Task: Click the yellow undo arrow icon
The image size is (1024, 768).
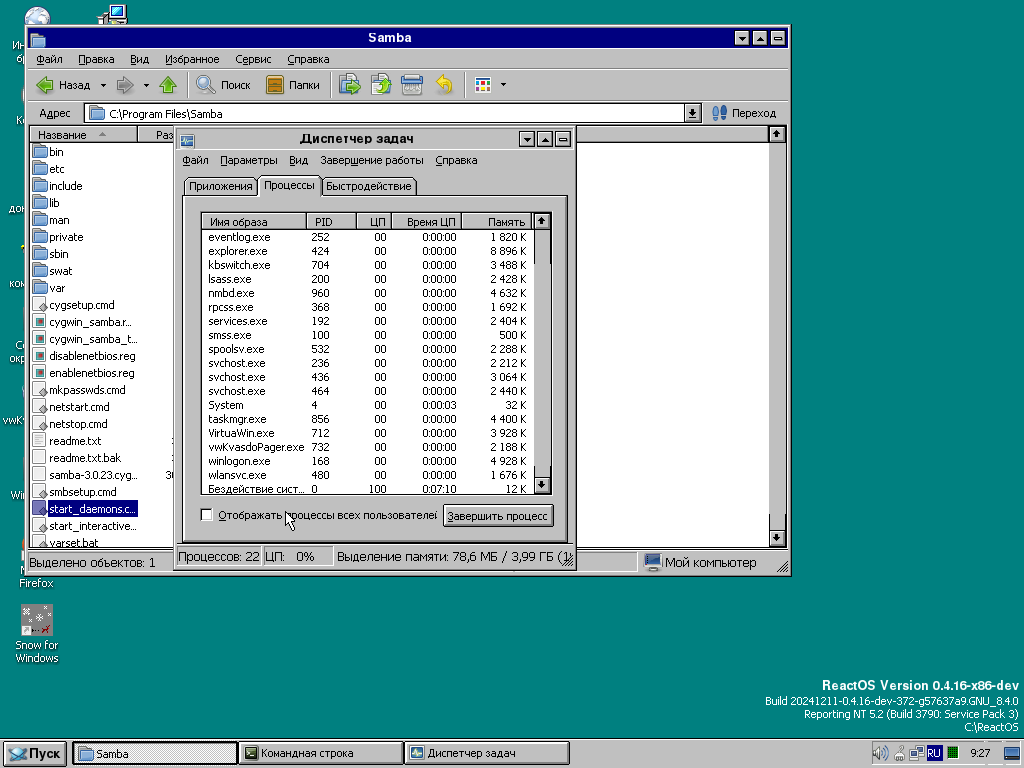Action: pos(444,85)
